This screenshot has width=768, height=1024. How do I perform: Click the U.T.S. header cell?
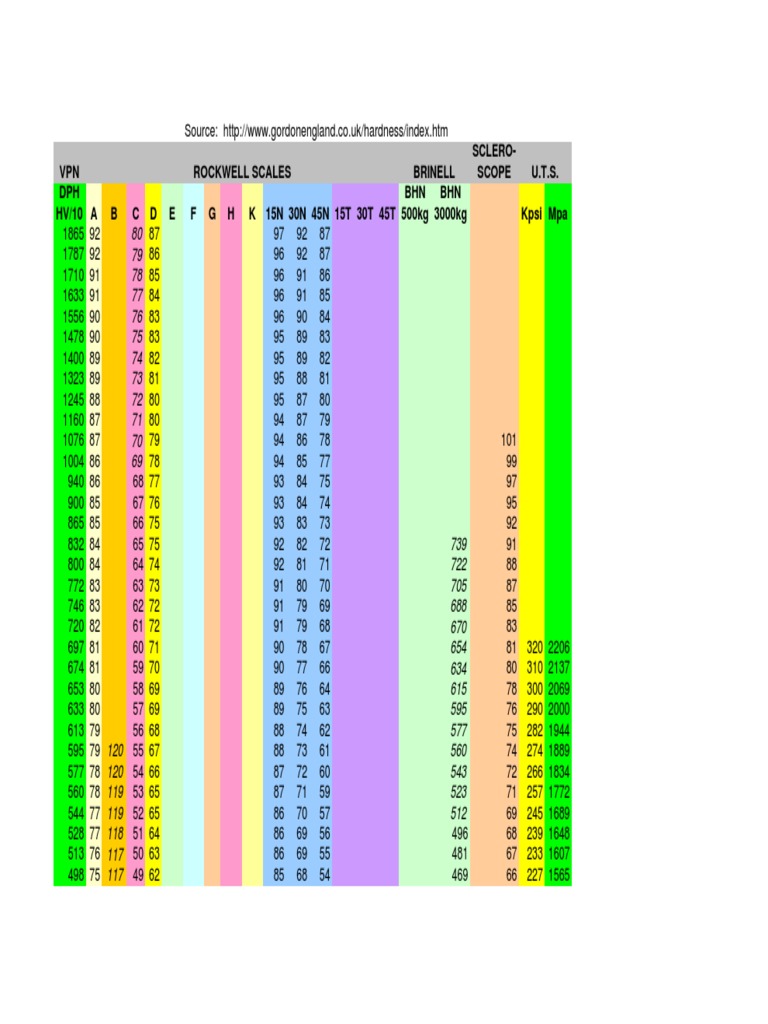tap(545, 172)
